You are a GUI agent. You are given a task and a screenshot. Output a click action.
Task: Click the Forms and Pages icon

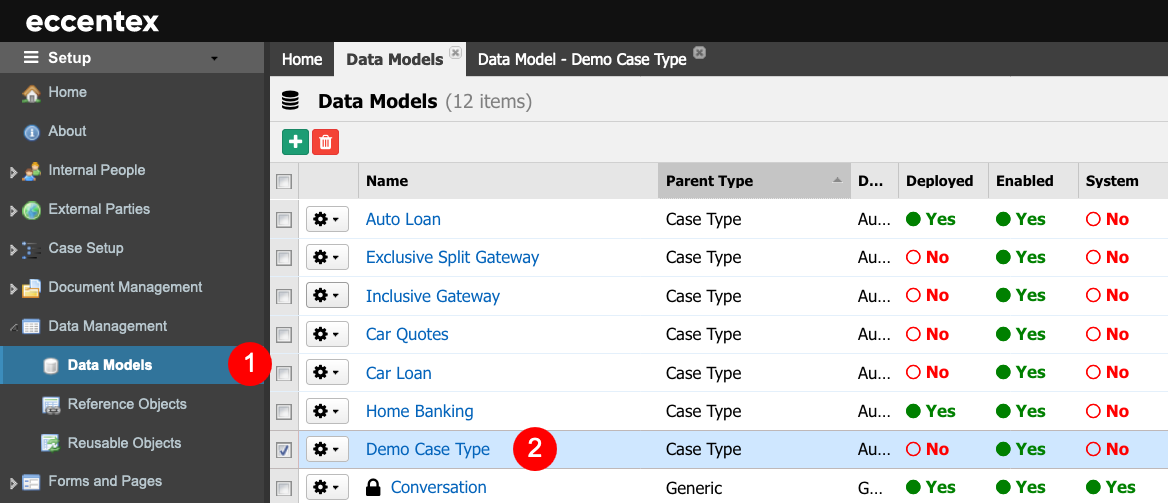(31, 482)
